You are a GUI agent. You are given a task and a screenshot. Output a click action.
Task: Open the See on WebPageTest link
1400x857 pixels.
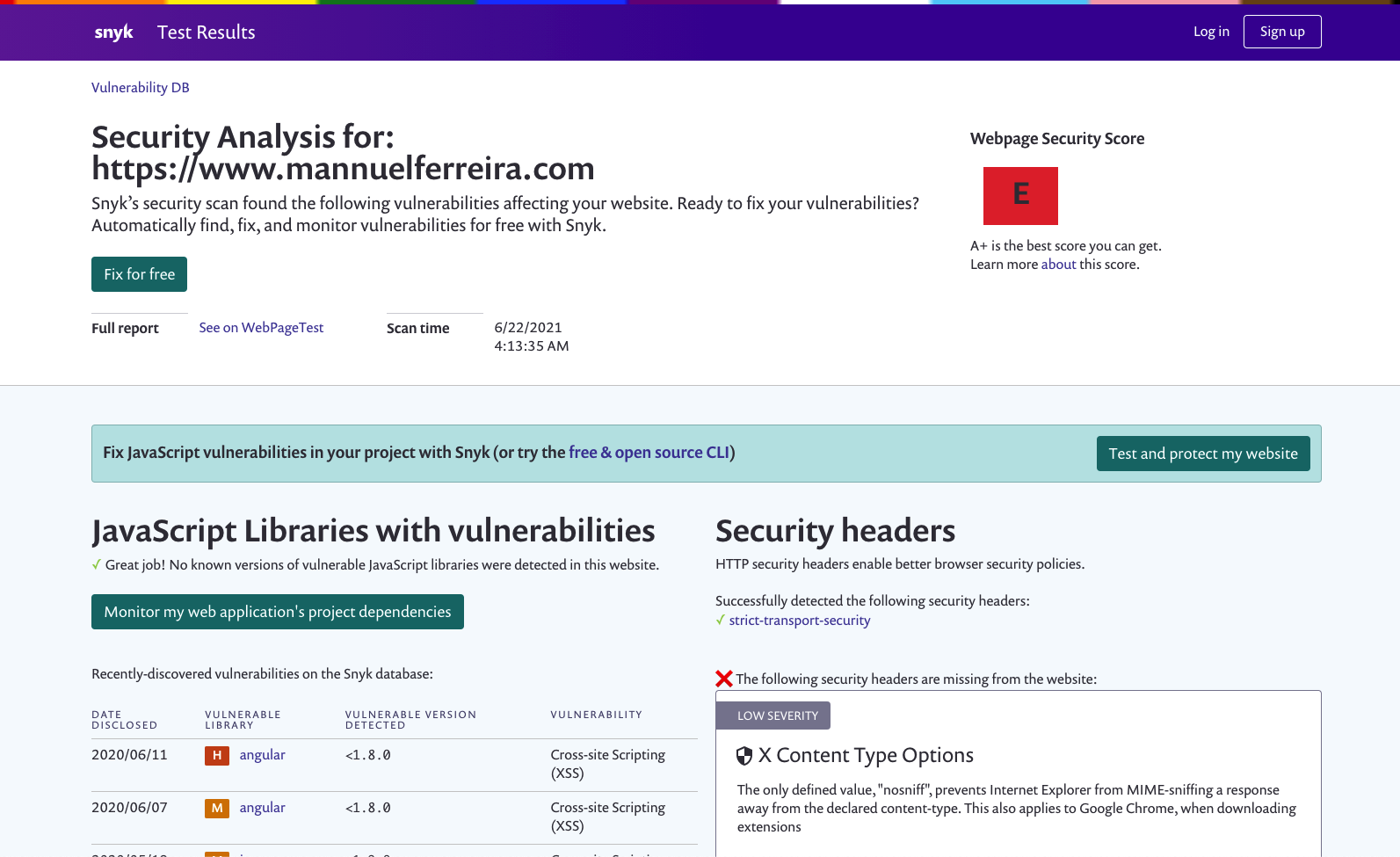tap(261, 328)
